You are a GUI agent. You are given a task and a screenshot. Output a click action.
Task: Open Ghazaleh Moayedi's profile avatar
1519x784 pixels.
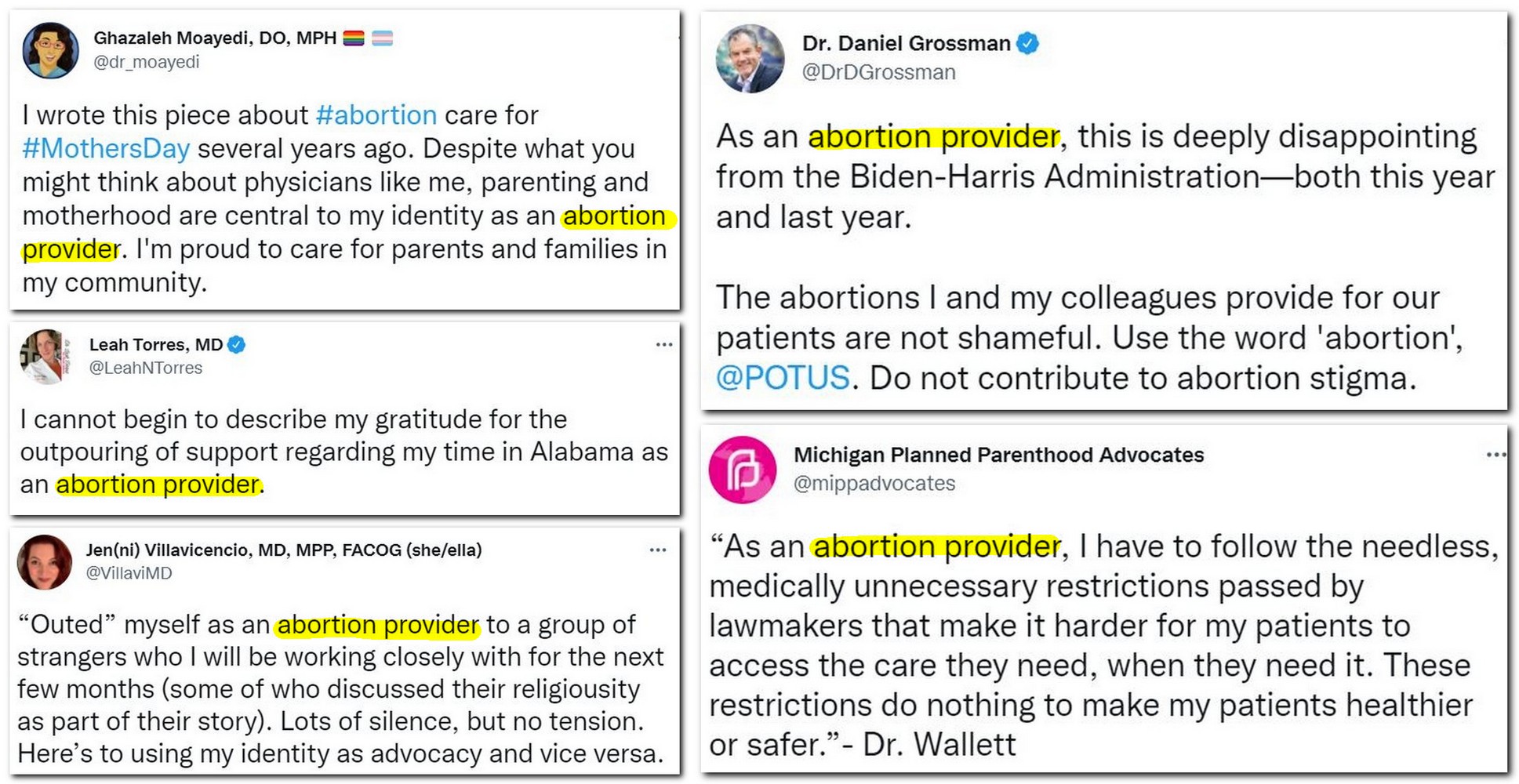point(51,50)
